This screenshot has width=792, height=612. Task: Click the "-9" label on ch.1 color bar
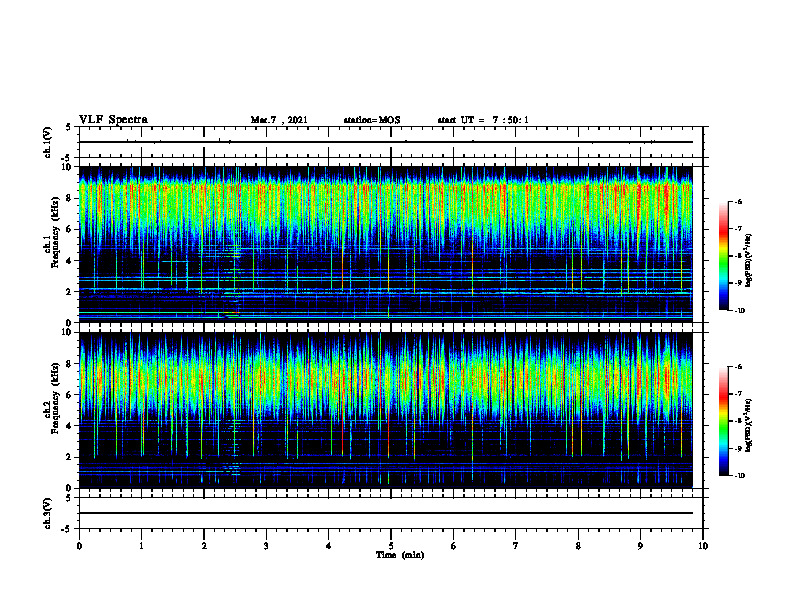coord(738,283)
